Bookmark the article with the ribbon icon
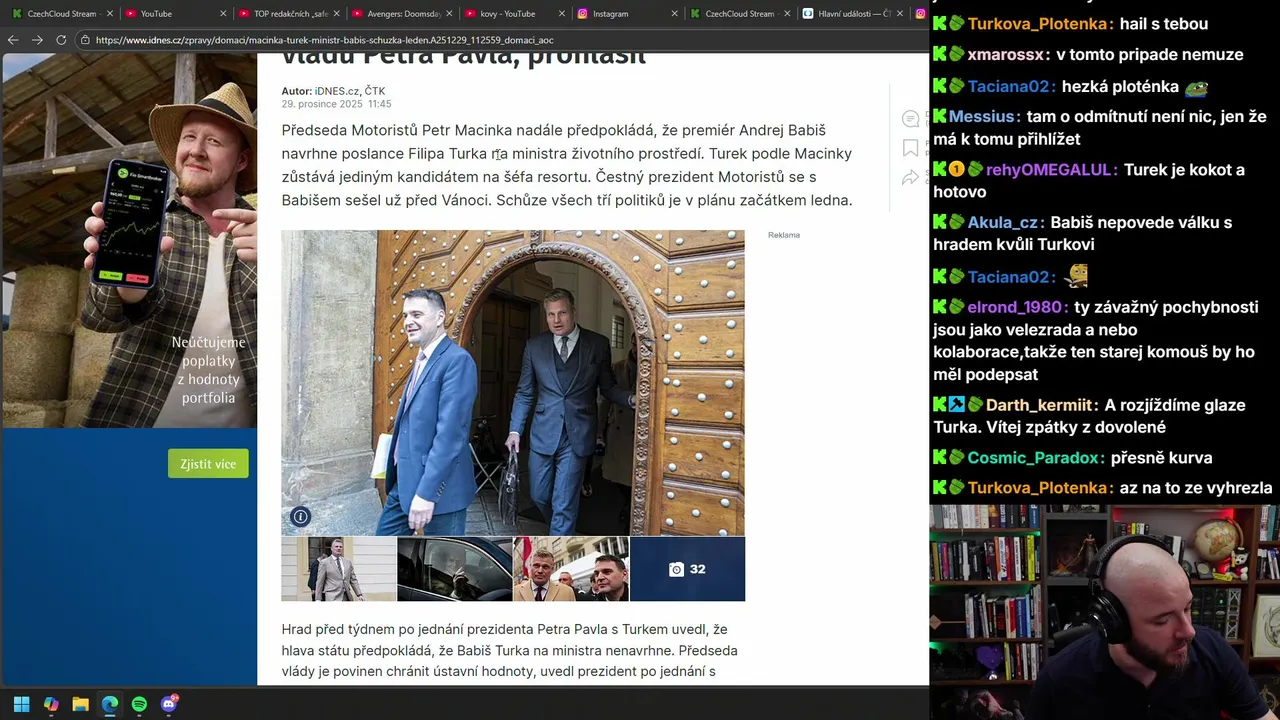Viewport: 1280px width, 720px height. [x=910, y=148]
